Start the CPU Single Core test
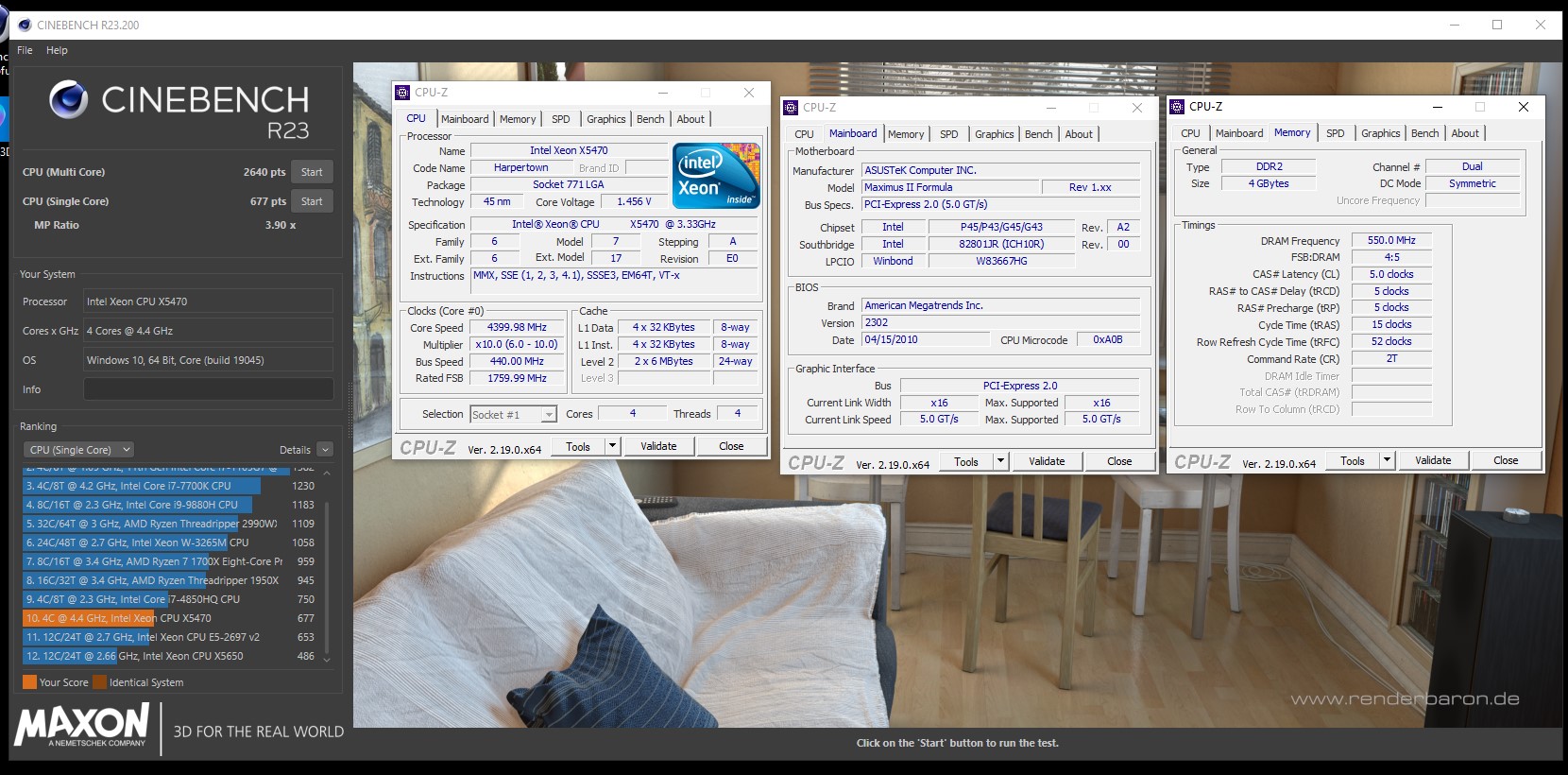Screen dimensions: 1568x775 (x=312, y=201)
